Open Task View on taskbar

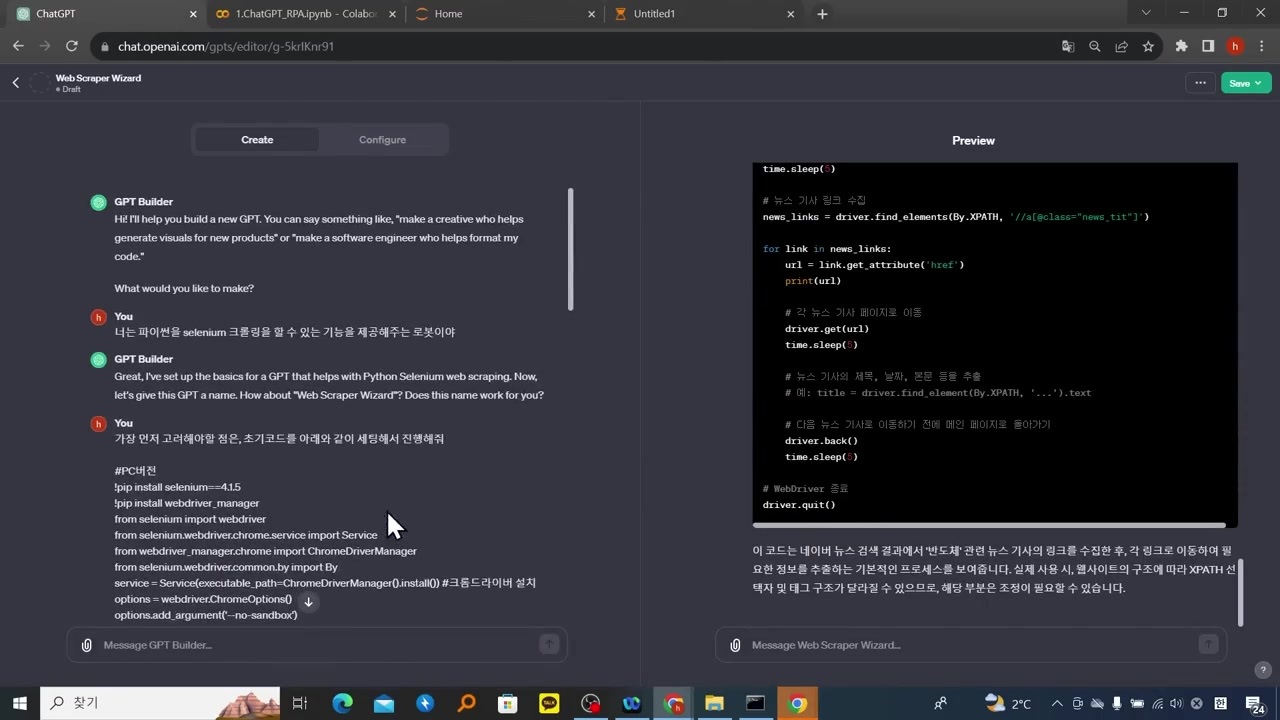tap(299, 703)
